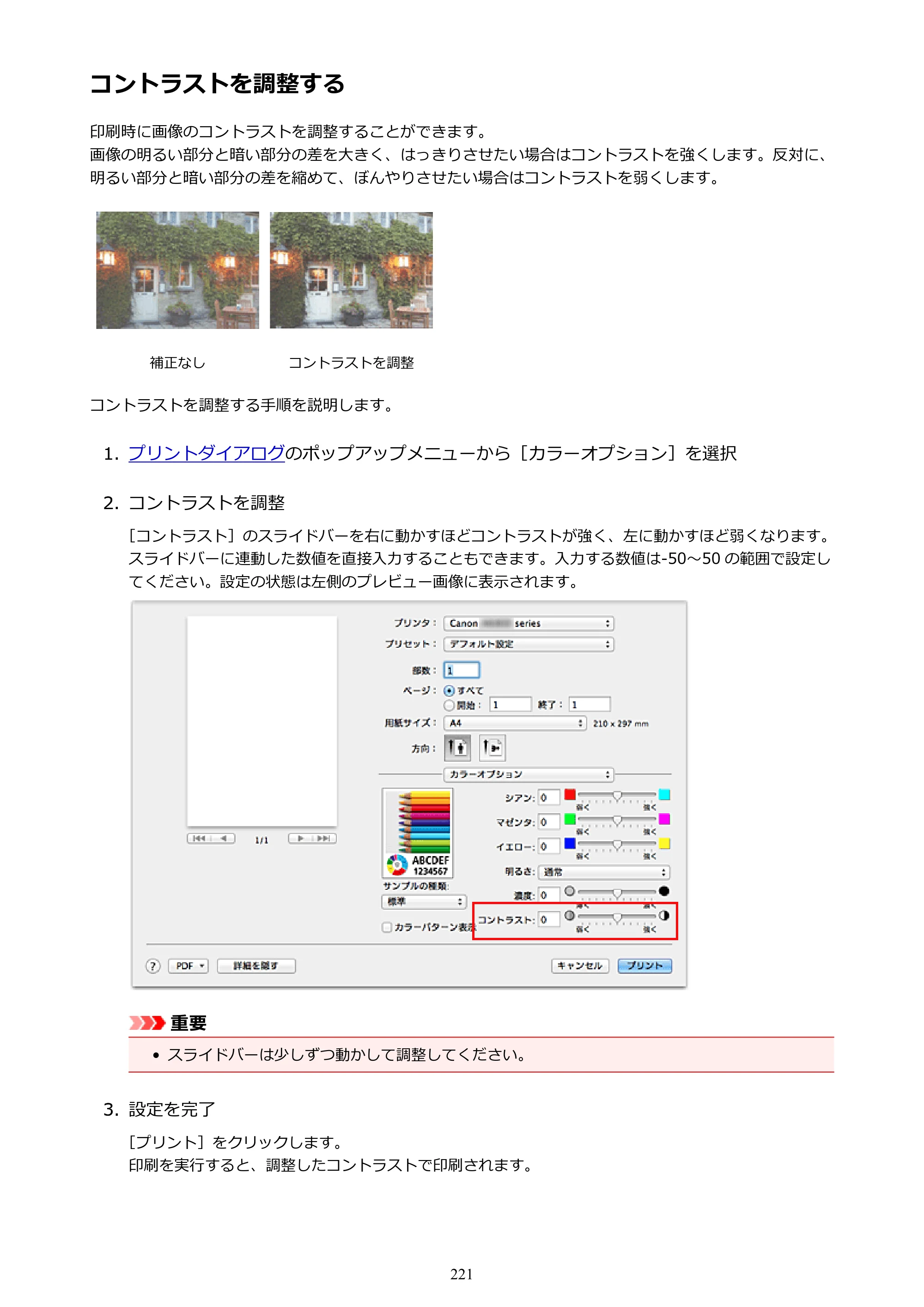Click the 詳細を隠す button
This screenshot has width=924, height=1307.
(256, 966)
